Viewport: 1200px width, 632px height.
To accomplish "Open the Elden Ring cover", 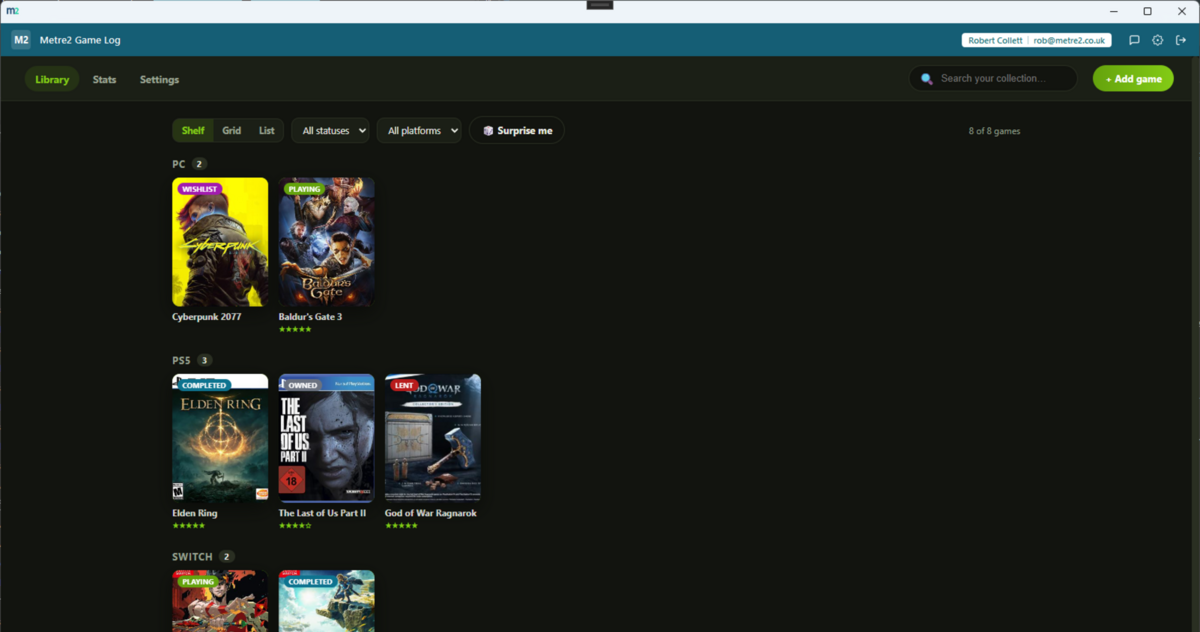I will click(220, 438).
